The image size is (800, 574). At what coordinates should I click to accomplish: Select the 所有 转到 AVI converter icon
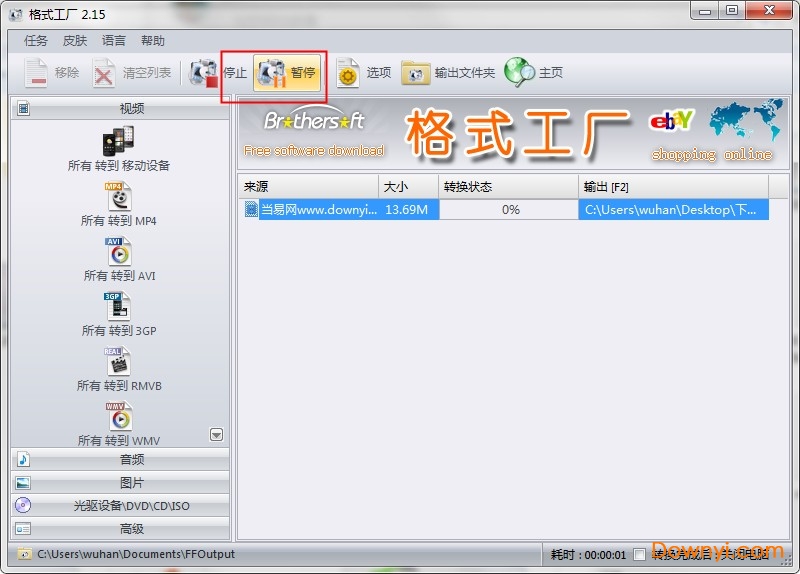click(119, 252)
